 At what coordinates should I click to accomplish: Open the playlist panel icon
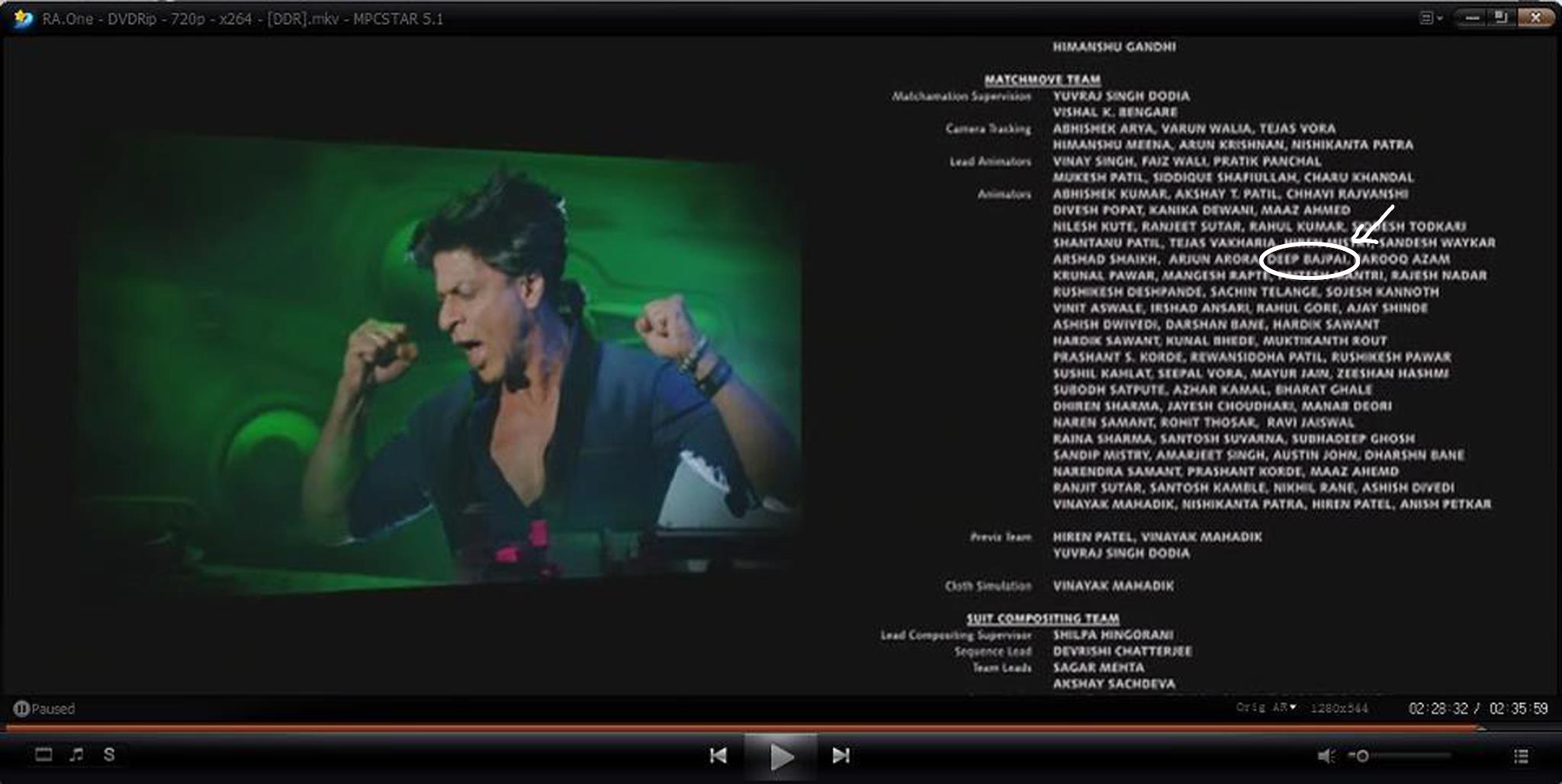(1521, 756)
